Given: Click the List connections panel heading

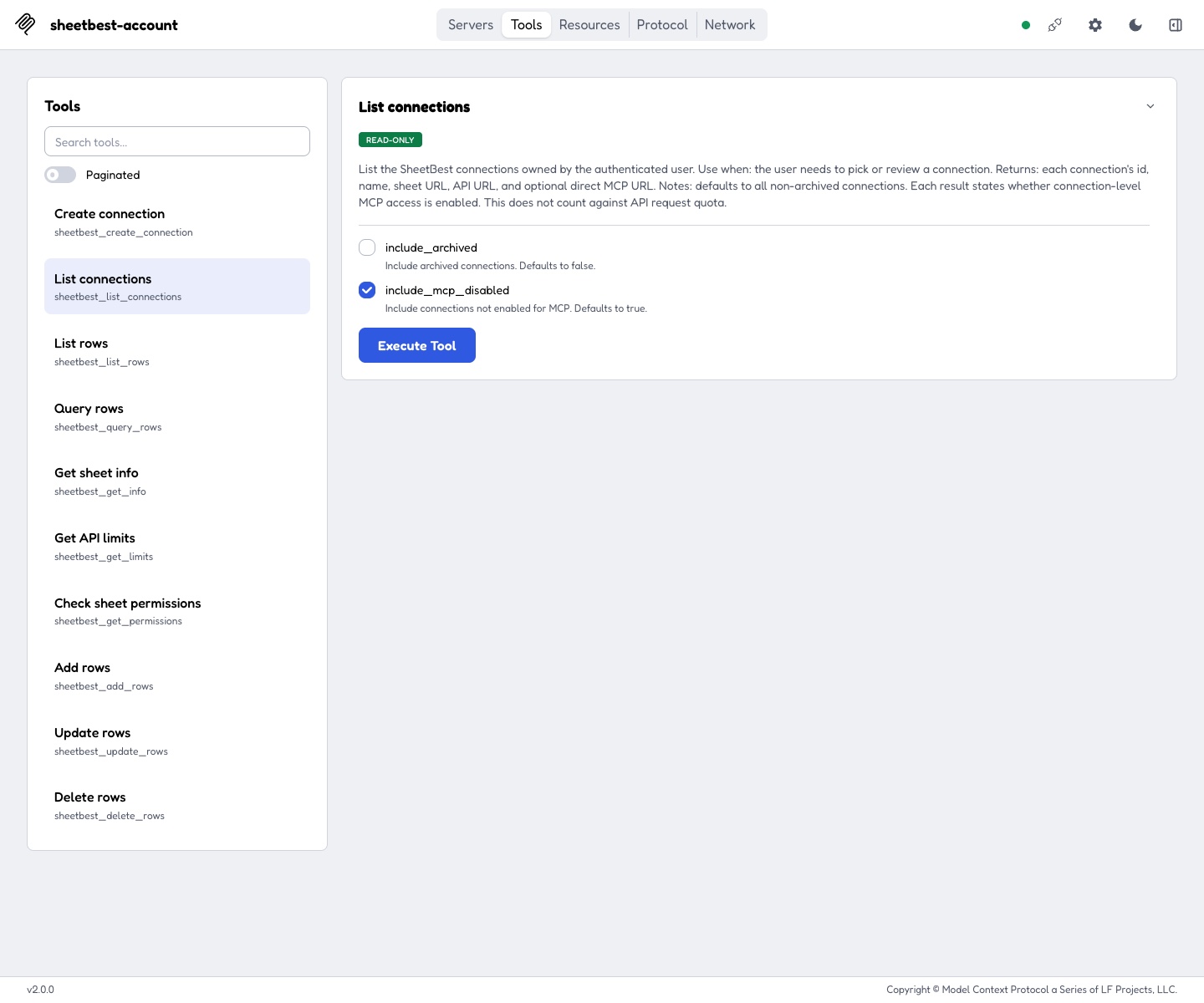Looking at the screenshot, I should tap(415, 107).
